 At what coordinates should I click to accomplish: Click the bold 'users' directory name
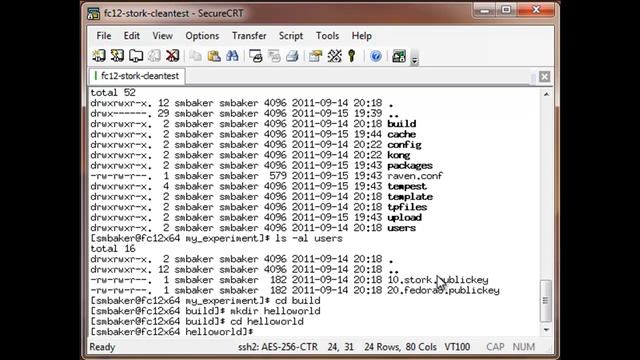pos(402,228)
